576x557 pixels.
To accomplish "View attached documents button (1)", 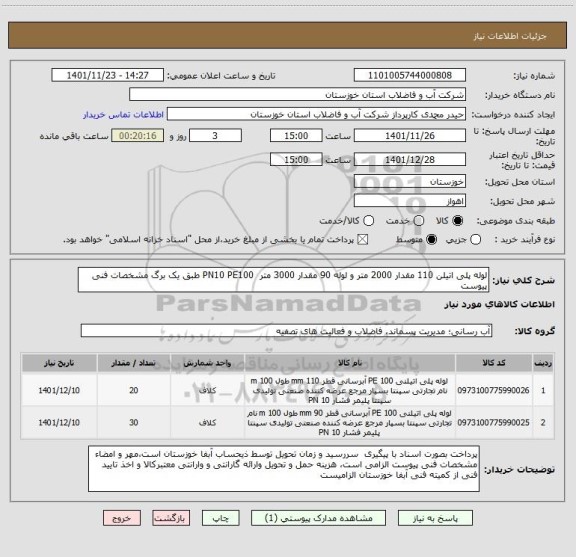I will click(318, 518).
